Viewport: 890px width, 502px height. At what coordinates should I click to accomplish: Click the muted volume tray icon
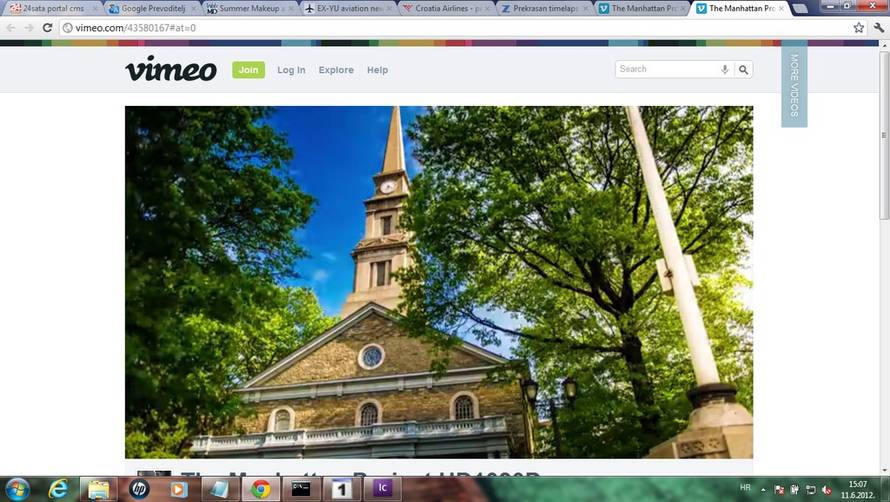pos(826,490)
